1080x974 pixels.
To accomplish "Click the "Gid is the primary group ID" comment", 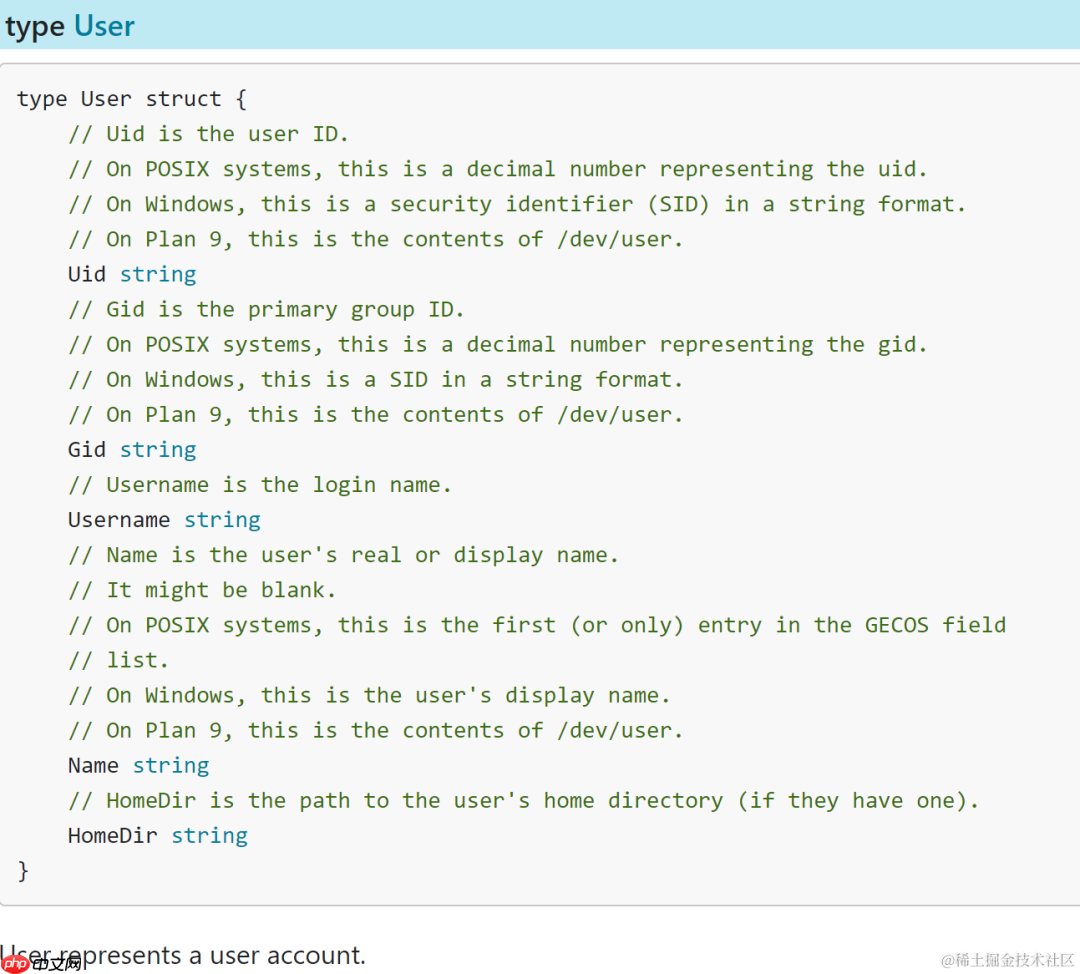I will [x=266, y=310].
